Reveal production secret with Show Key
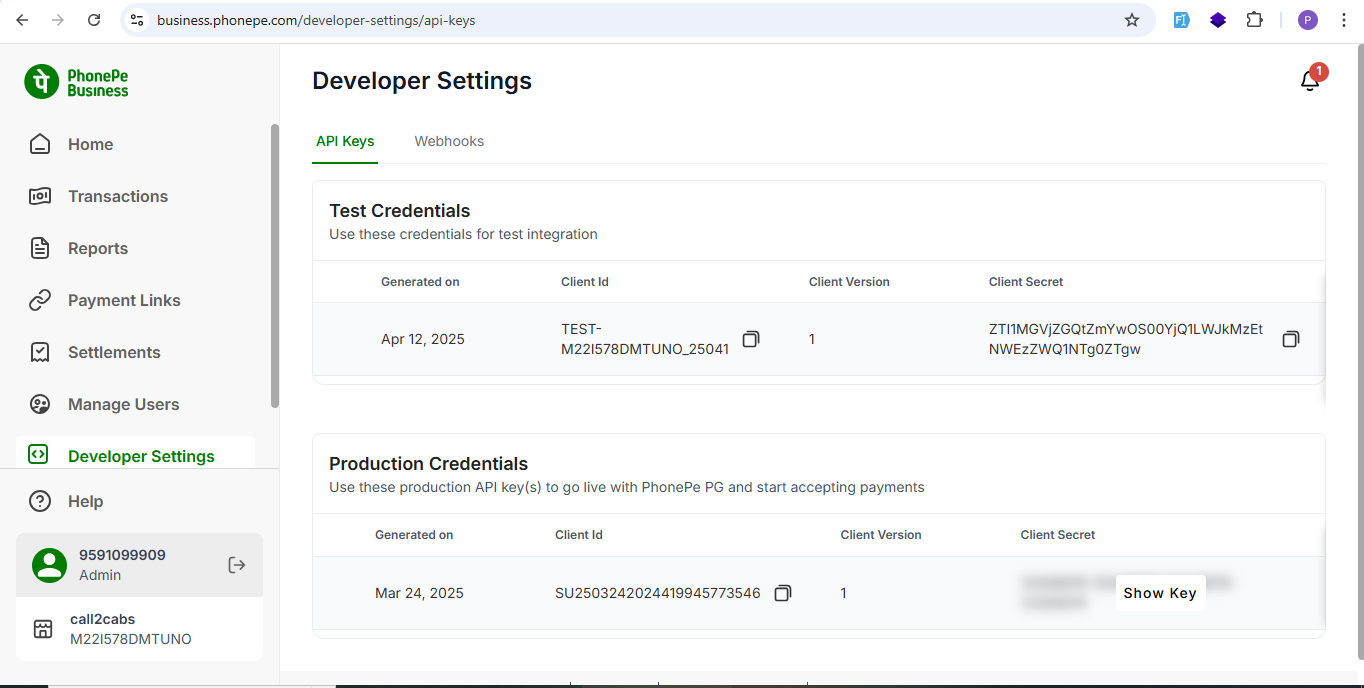 coord(1159,593)
